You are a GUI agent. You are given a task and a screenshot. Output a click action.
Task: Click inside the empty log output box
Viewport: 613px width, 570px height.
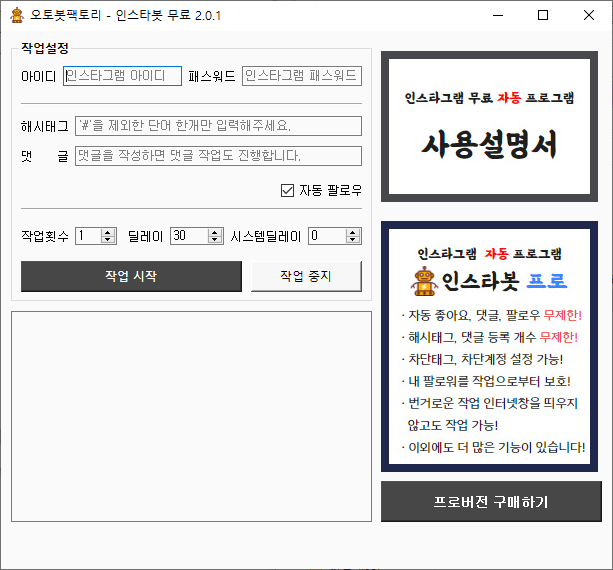(x=191, y=416)
